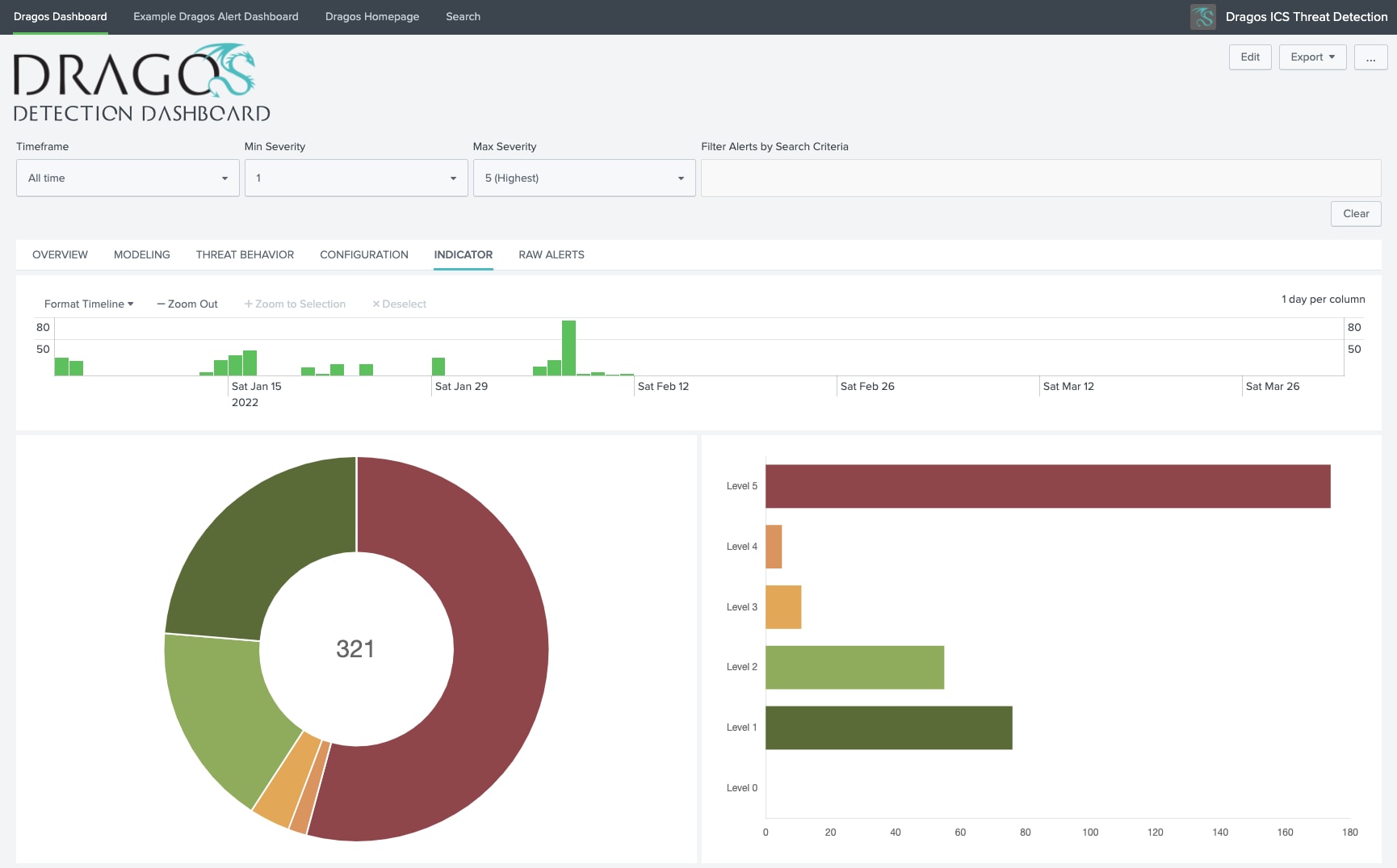Focus the Filter Alerts search criteria field
Viewport: 1397px width, 868px height.
tap(1041, 178)
